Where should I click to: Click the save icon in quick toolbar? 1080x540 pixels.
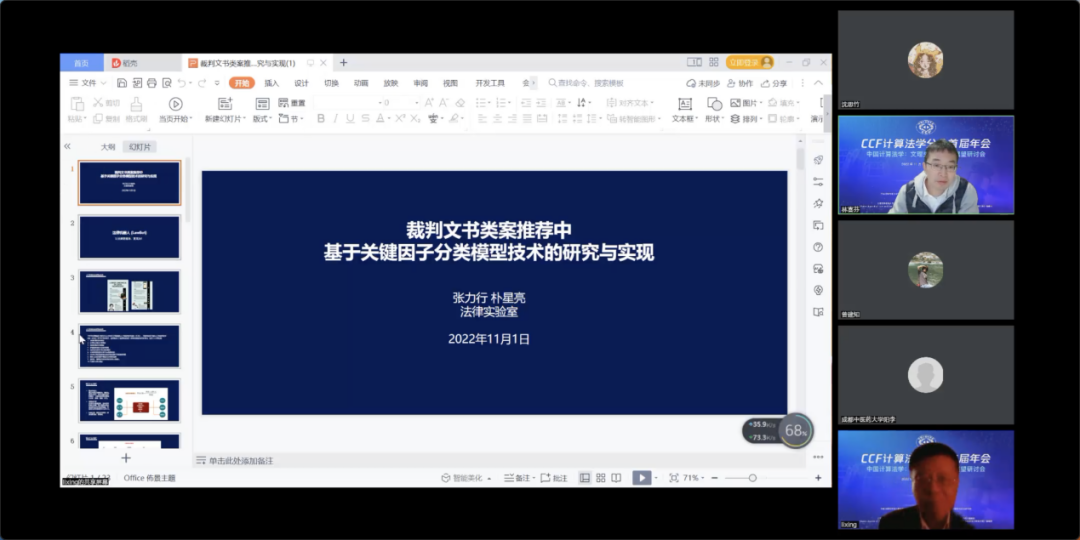click(x=122, y=83)
